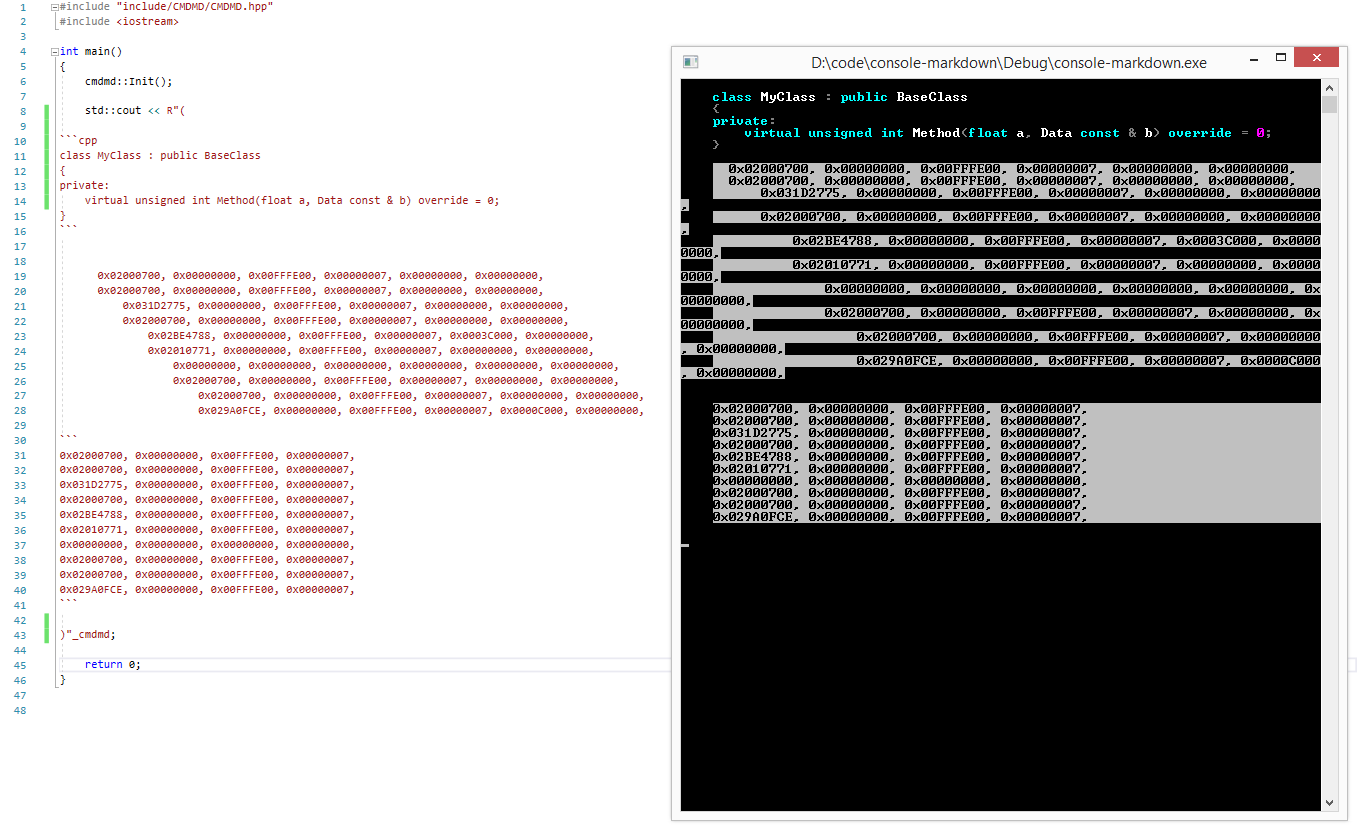Image resolution: width=1360 pixels, height=834 pixels.
Task: Collapse the #include block at line 1
Action: [54, 7]
